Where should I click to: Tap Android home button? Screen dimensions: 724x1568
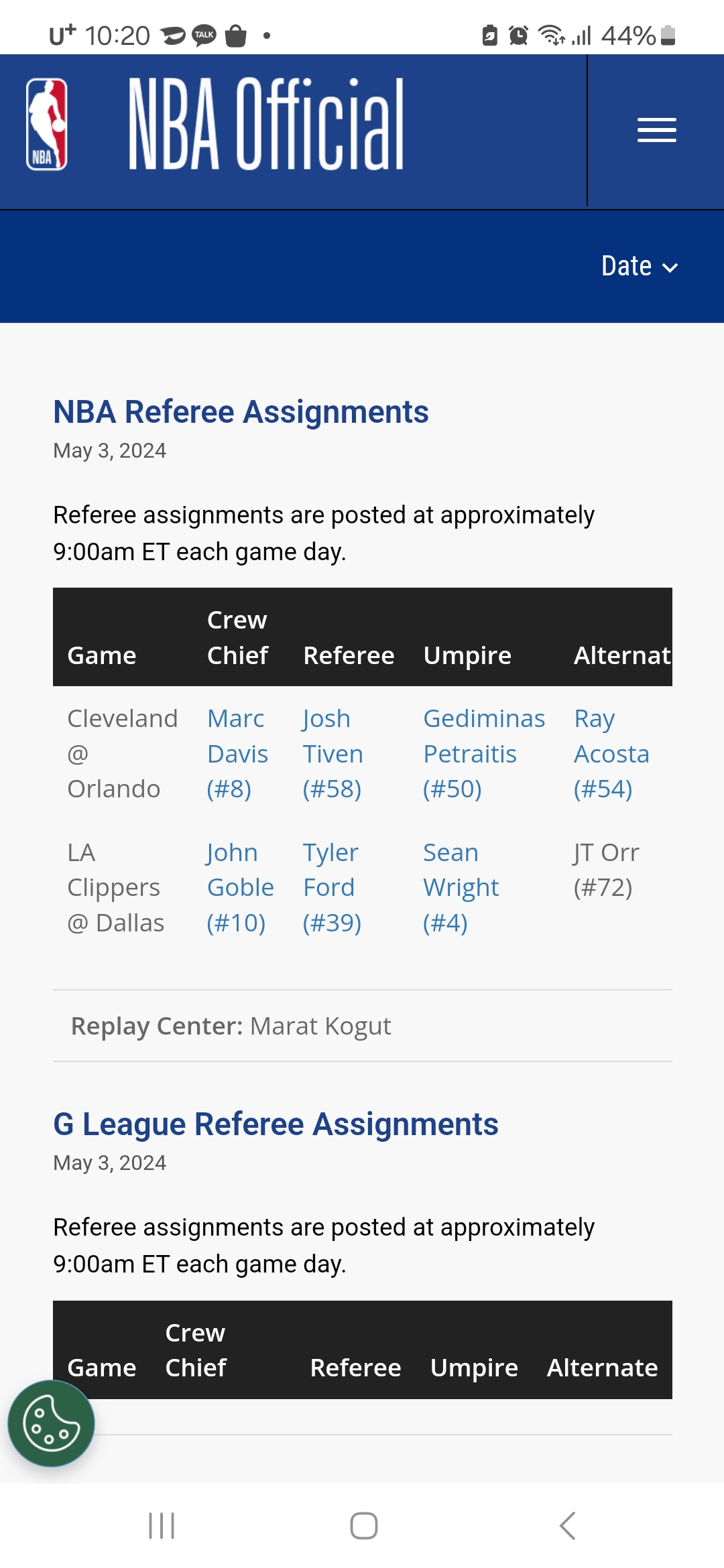[x=363, y=1526]
